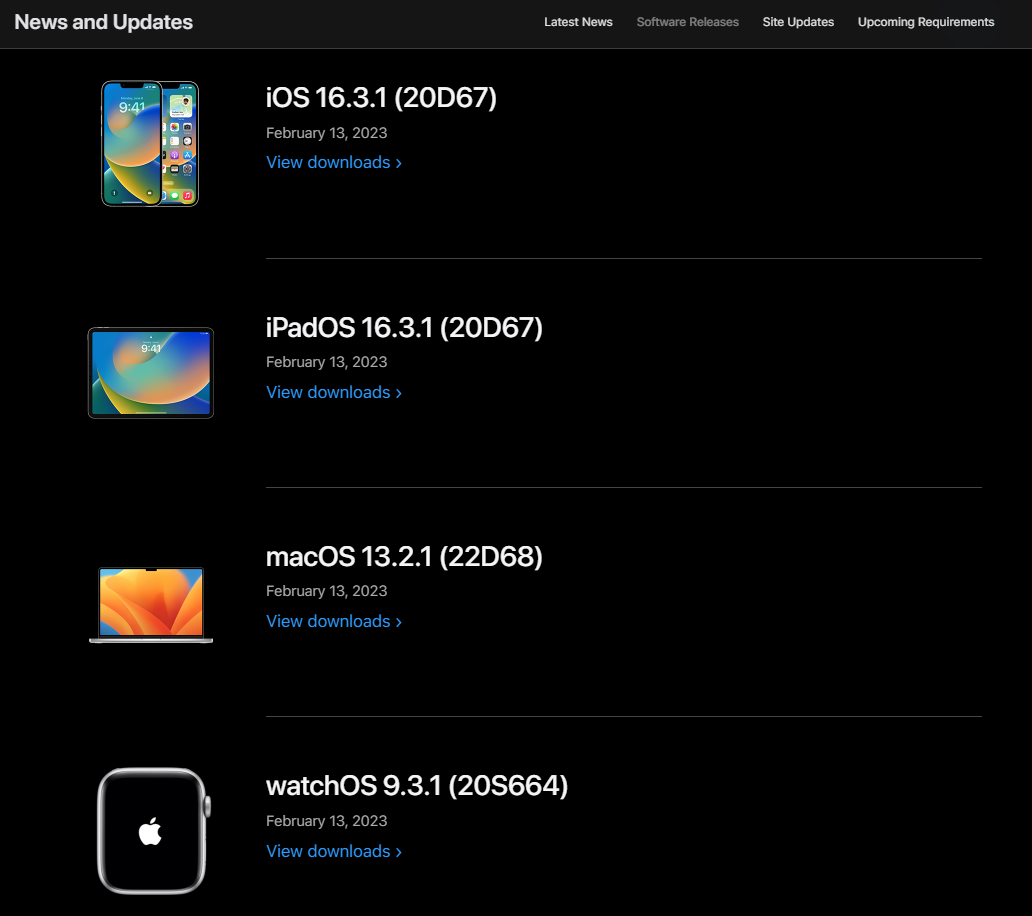View downloads for macOS 13.2.1
Viewport: 1032px width, 916px height.
tap(334, 621)
